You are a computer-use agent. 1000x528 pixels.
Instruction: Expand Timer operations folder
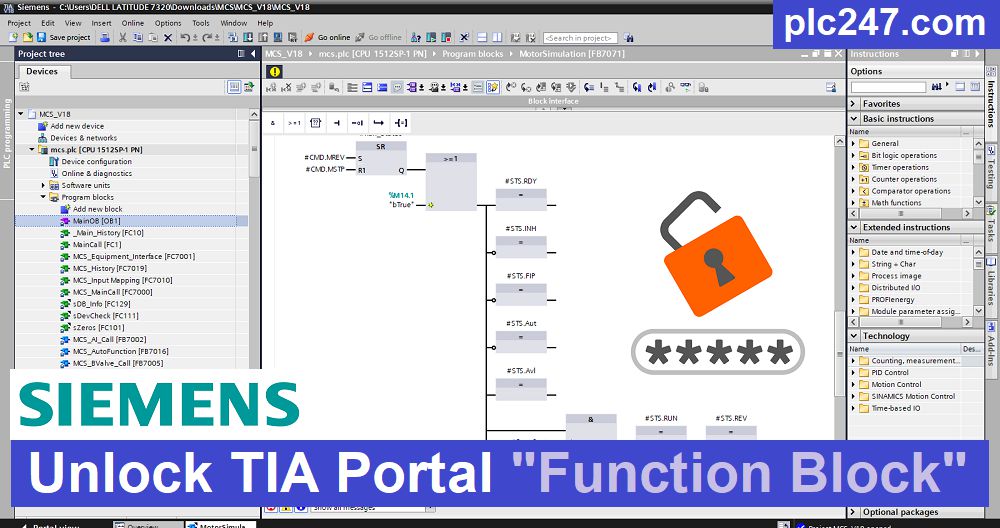pos(854,168)
